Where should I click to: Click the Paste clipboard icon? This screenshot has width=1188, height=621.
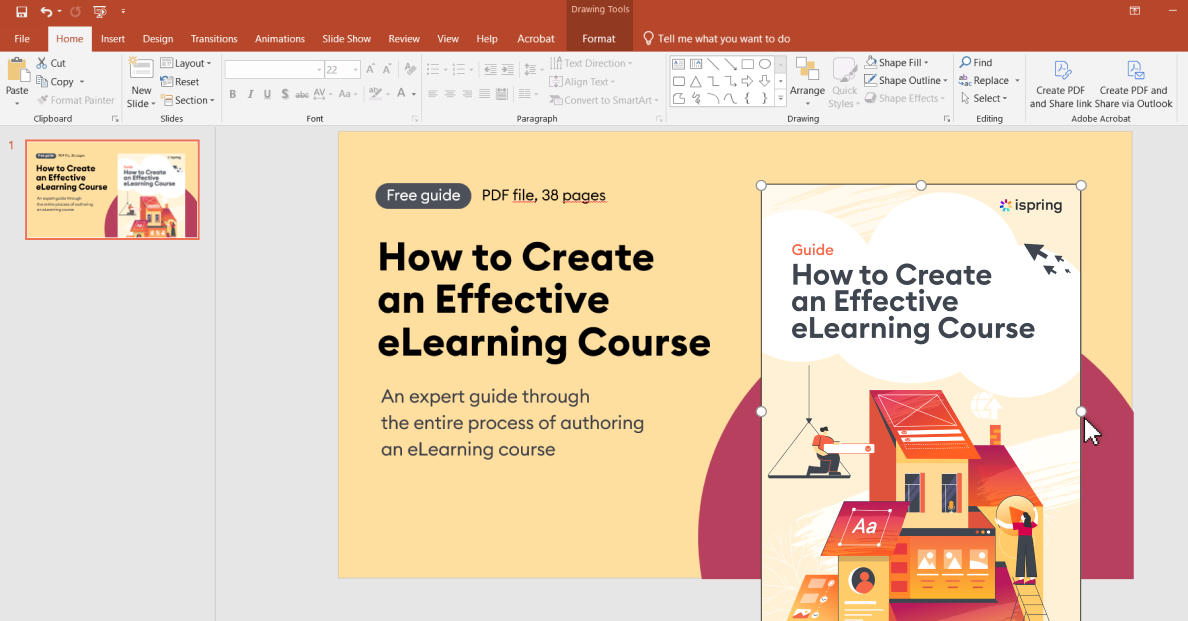coord(17,71)
